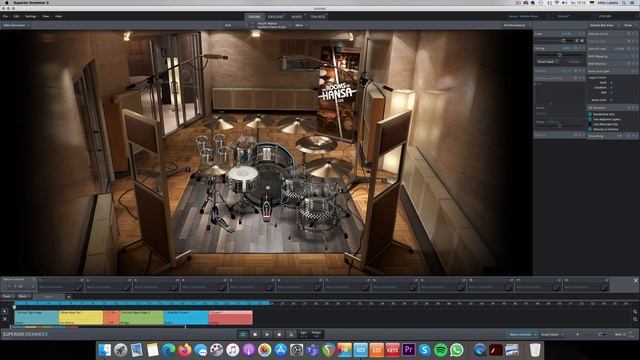
Task: Open the Song Creator button in bottom bar
Action: point(551,334)
